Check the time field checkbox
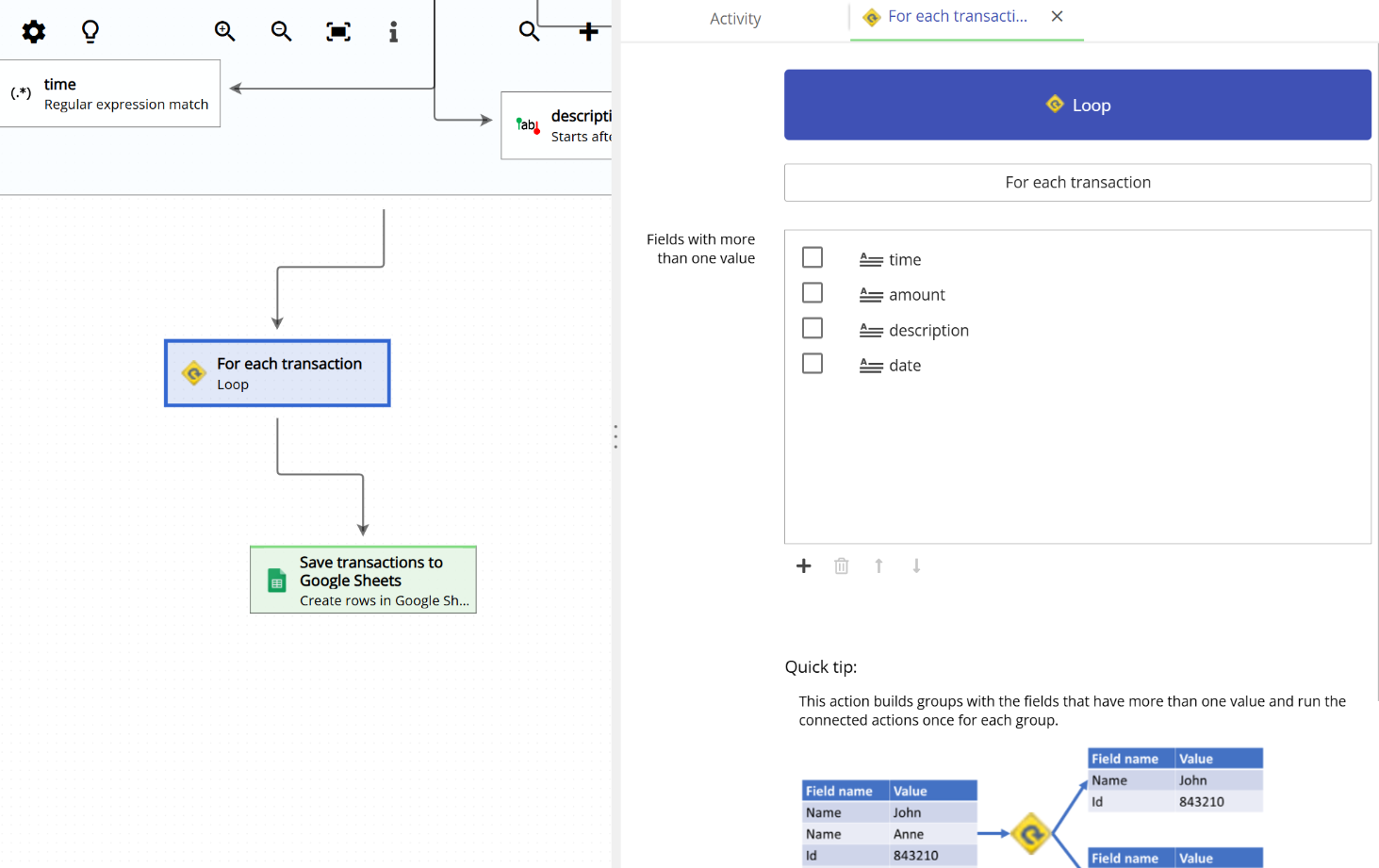This screenshot has width=1379, height=868. coord(813,256)
